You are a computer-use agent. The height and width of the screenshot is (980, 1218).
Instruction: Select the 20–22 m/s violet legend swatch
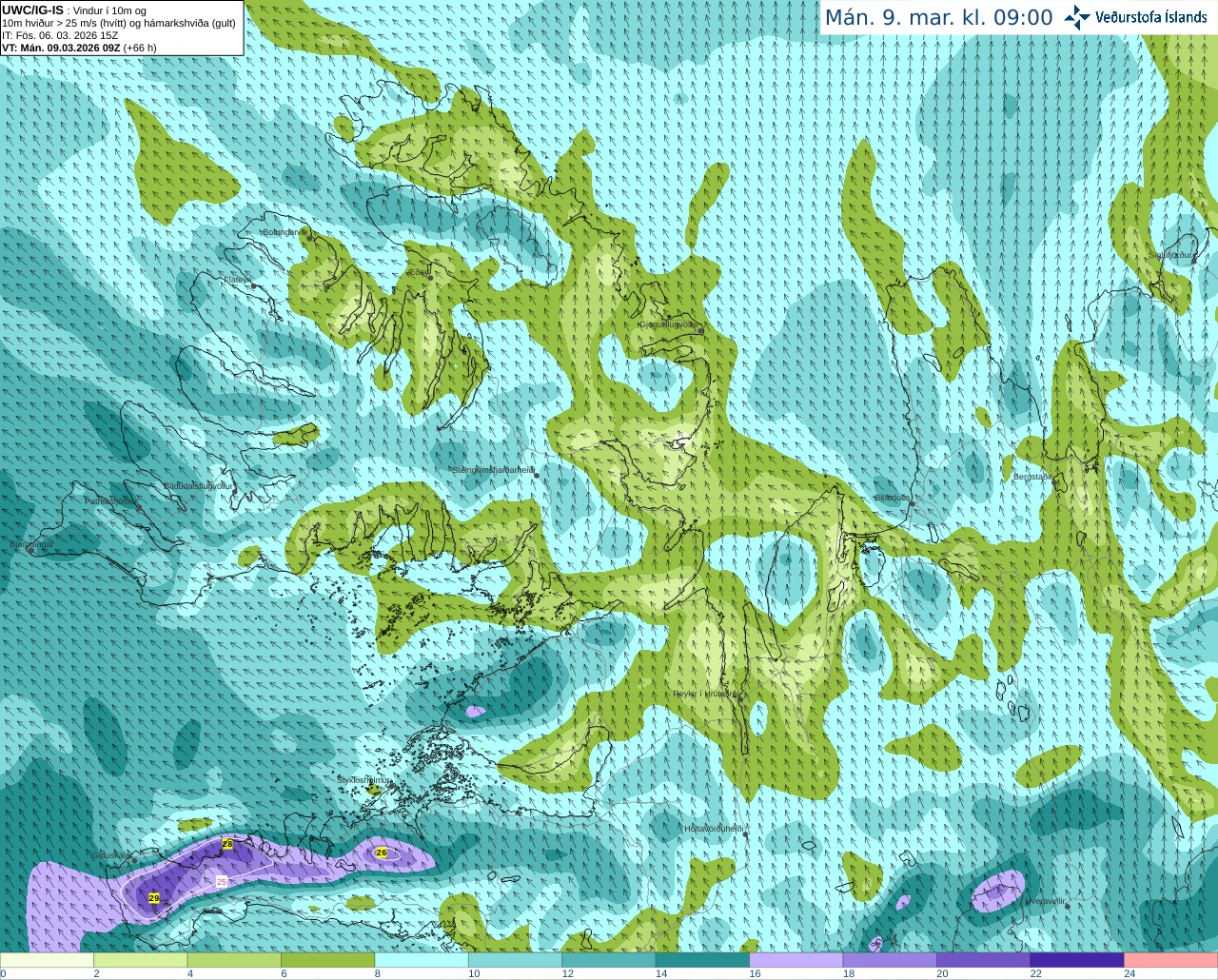tap(983, 959)
